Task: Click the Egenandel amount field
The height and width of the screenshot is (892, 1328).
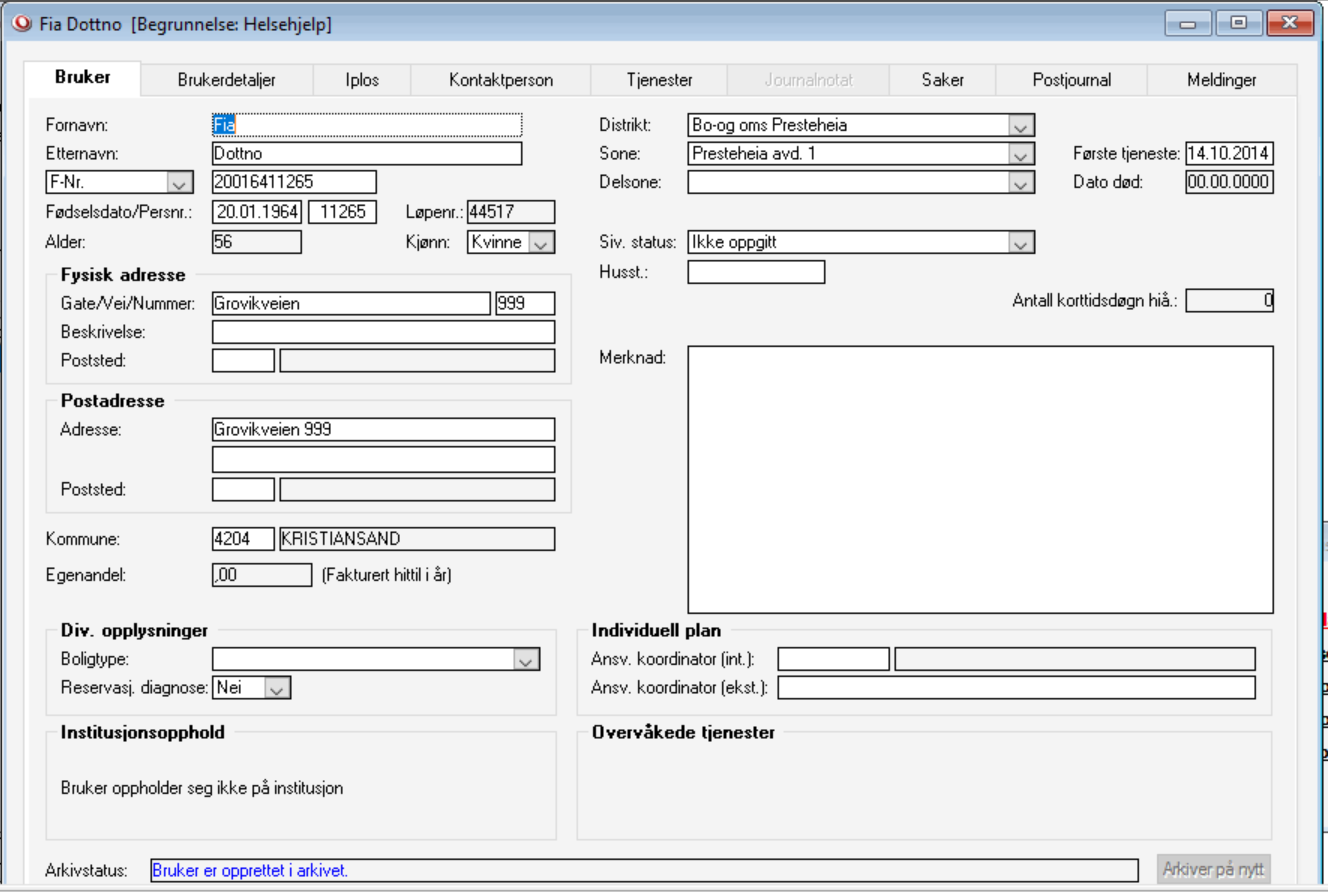Action: click(x=262, y=575)
